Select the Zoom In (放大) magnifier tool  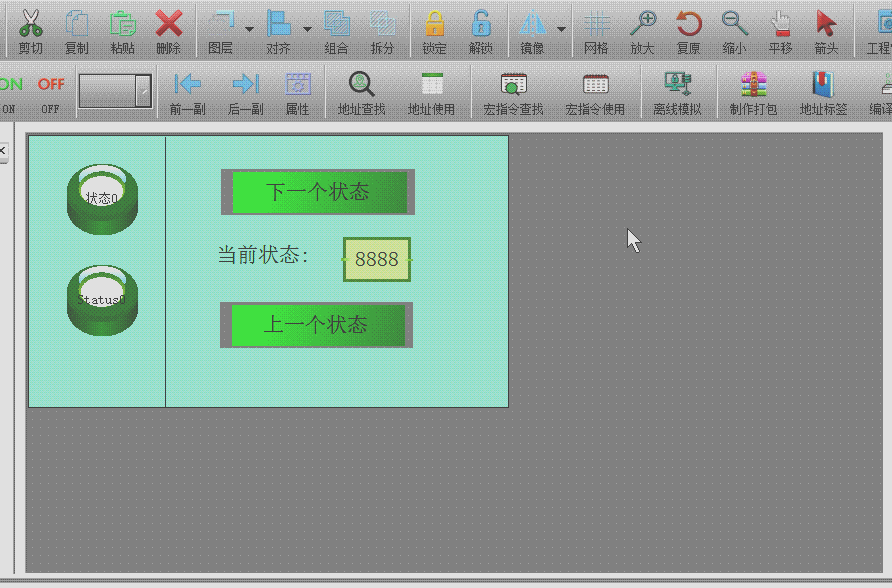(642, 25)
